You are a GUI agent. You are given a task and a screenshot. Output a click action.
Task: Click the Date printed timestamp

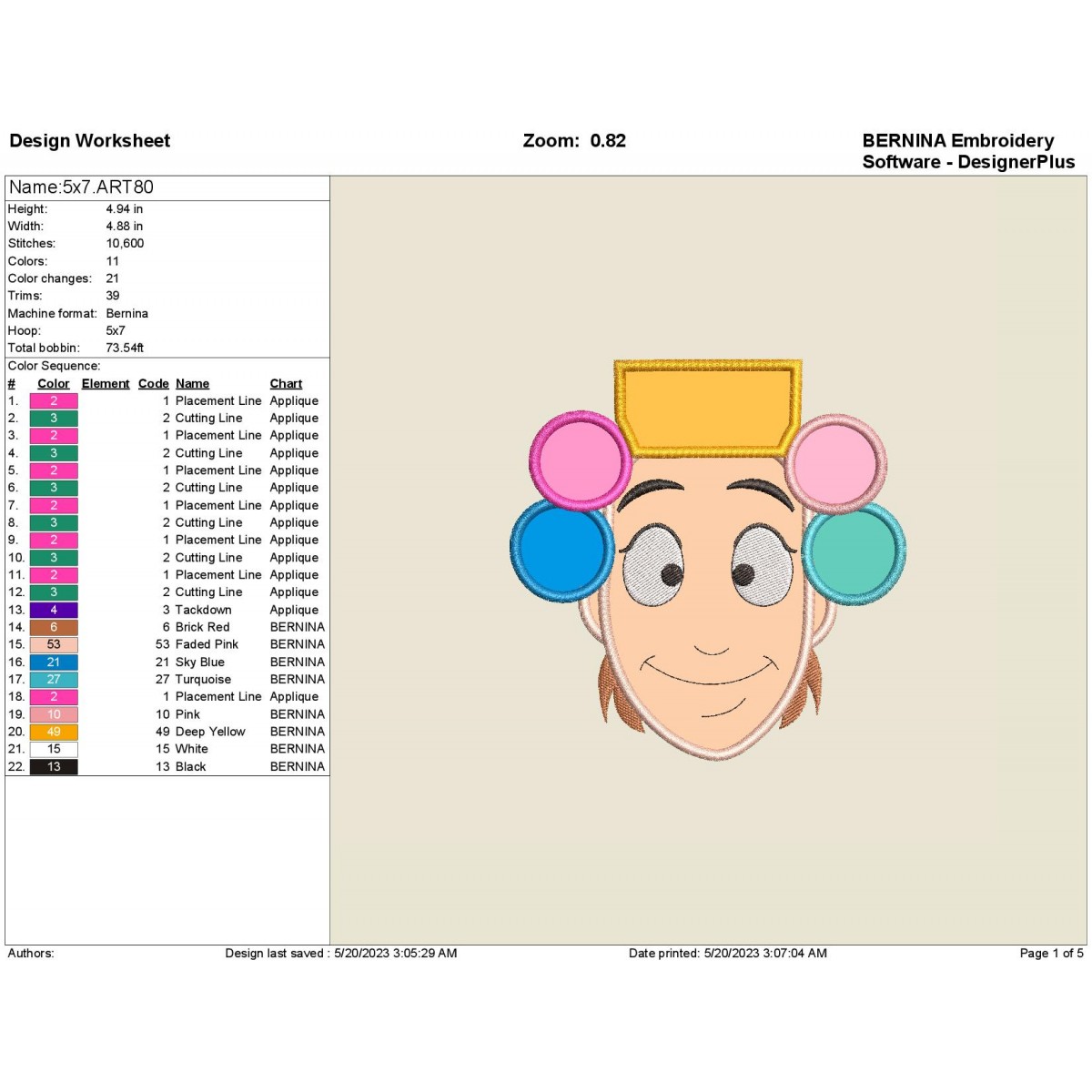[x=728, y=954]
